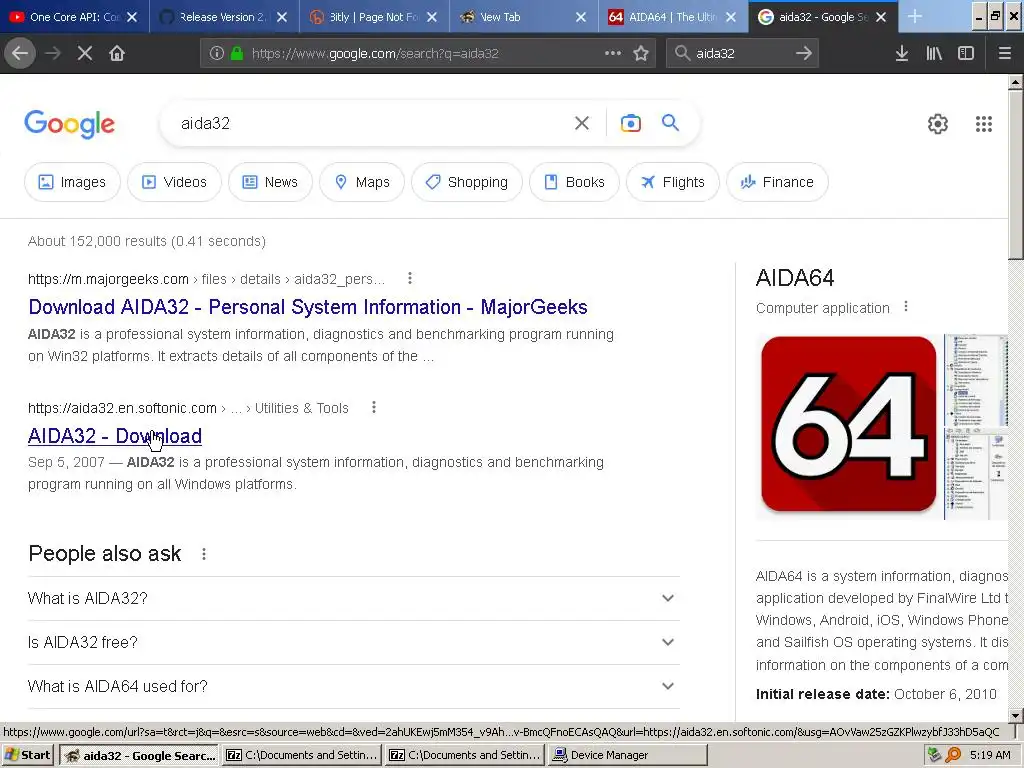This screenshot has width=1024, height=768.
Task: Click About 152,000 results text
Action: tap(147, 241)
